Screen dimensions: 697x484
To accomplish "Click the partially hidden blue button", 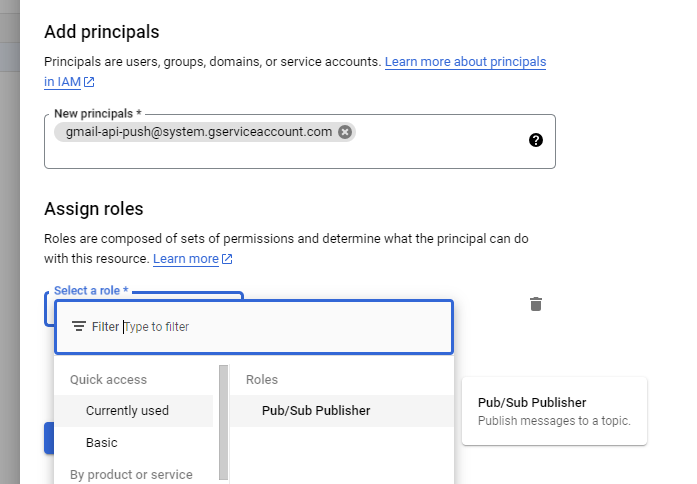I will [x=49, y=438].
